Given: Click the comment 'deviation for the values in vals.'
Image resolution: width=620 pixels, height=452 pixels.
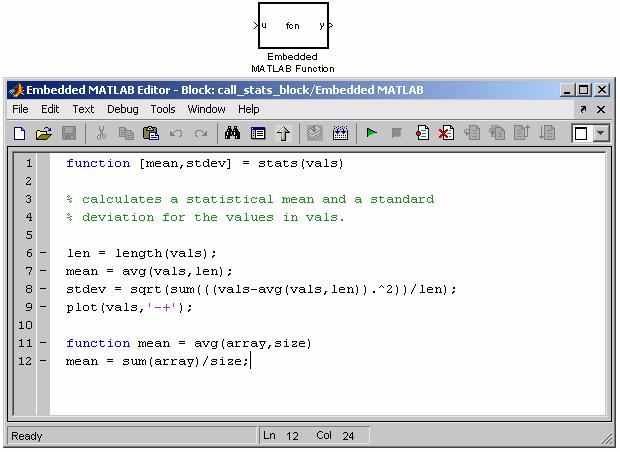Looking at the screenshot, I should 213,217.
